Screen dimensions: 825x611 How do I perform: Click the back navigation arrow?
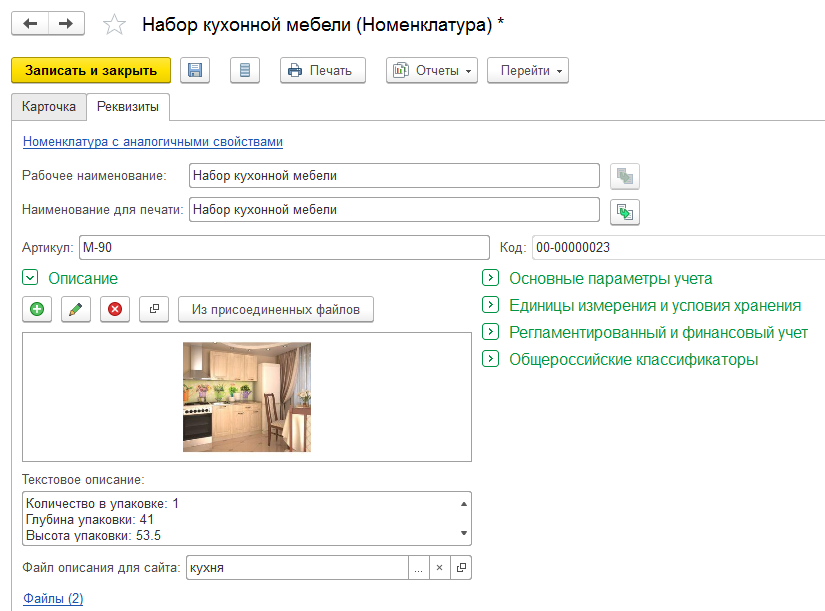31,24
